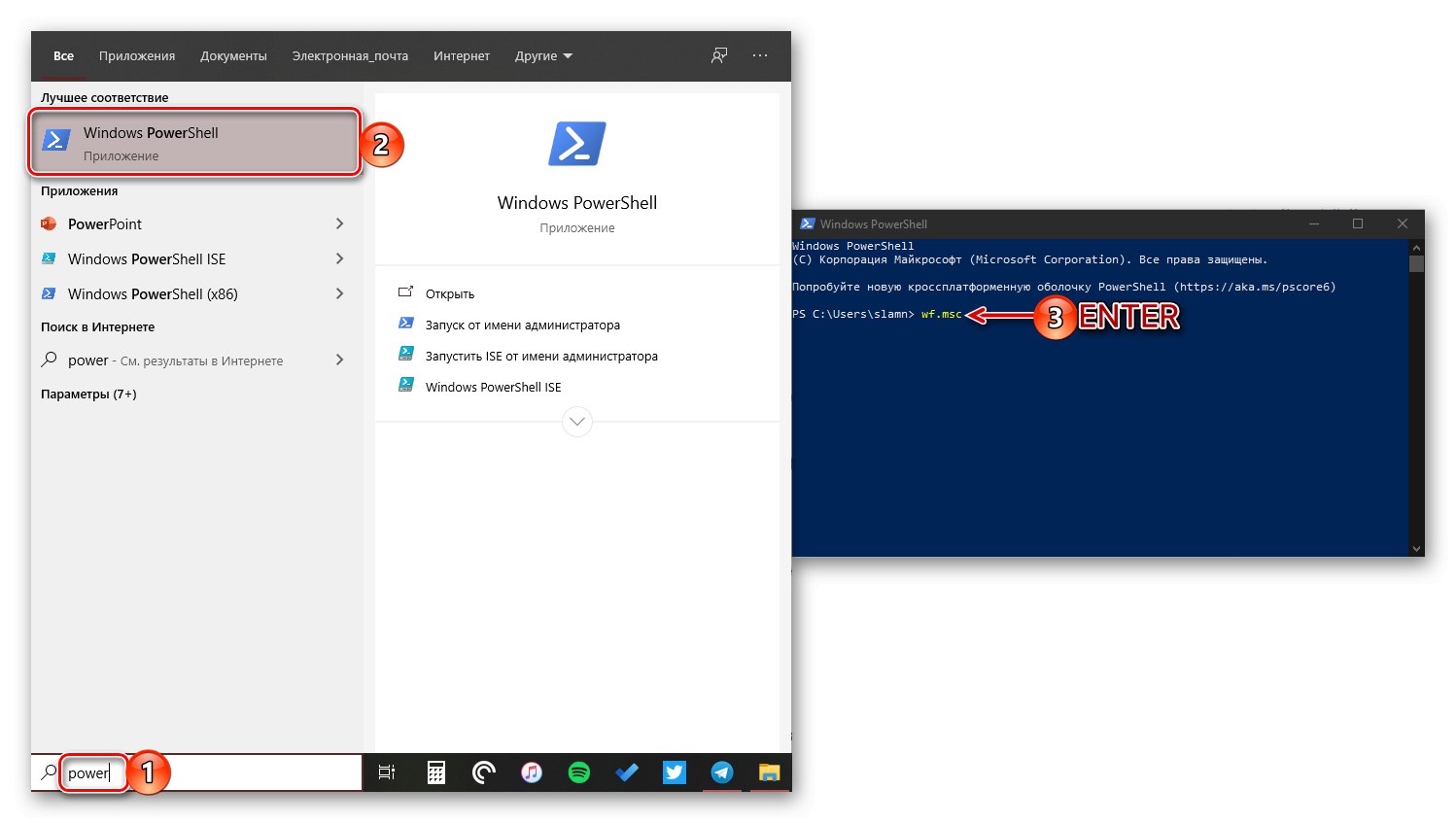1456x823 pixels.
Task: Click the Open action icon
Action: click(406, 292)
